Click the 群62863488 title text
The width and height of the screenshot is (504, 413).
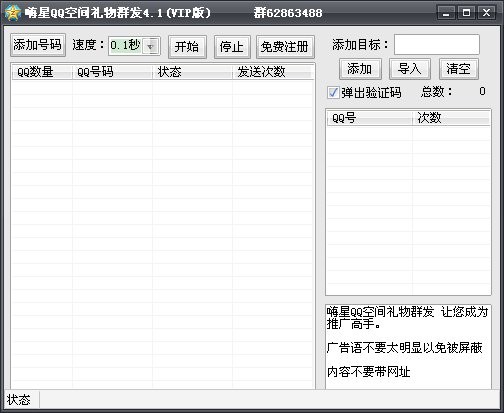click(x=288, y=13)
